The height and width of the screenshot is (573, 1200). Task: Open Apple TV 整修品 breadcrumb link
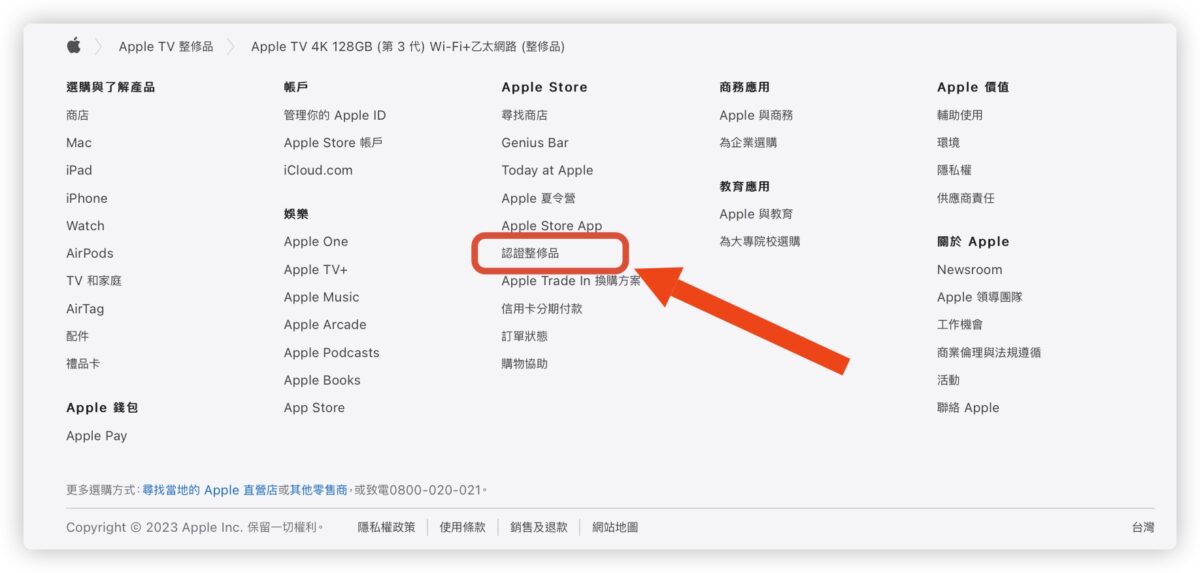166,47
